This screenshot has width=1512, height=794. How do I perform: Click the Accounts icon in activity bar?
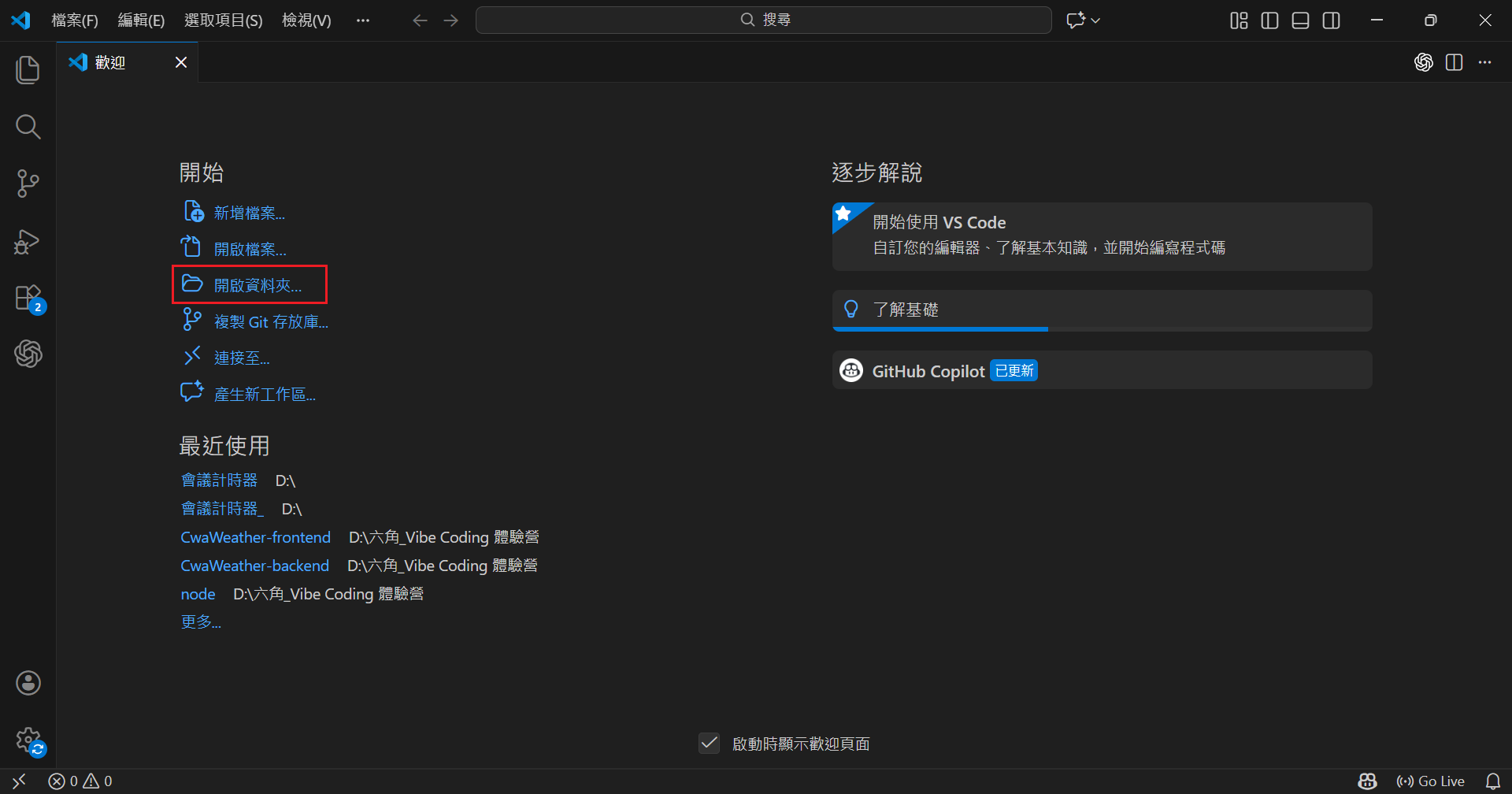pyautogui.click(x=28, y=683)
